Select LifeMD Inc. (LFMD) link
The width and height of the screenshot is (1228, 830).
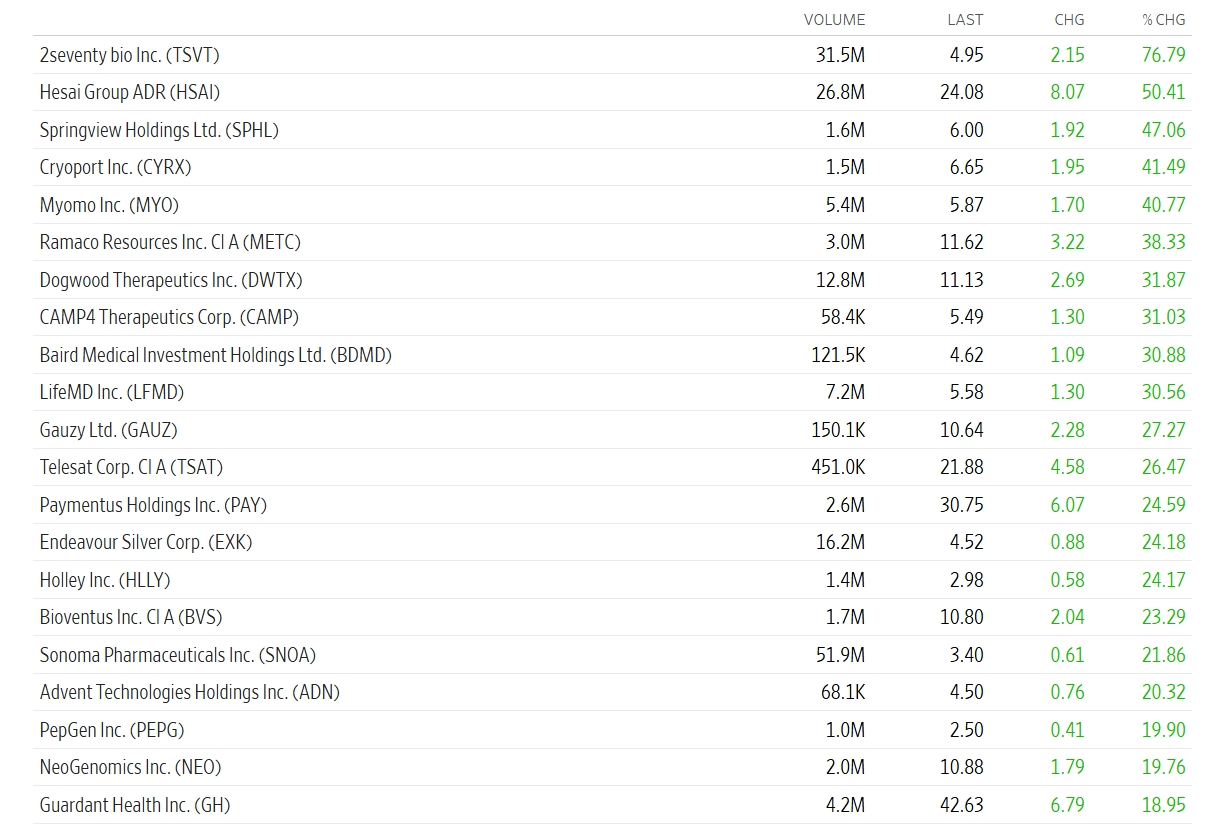pyautogui.click(x=112, y=392)
